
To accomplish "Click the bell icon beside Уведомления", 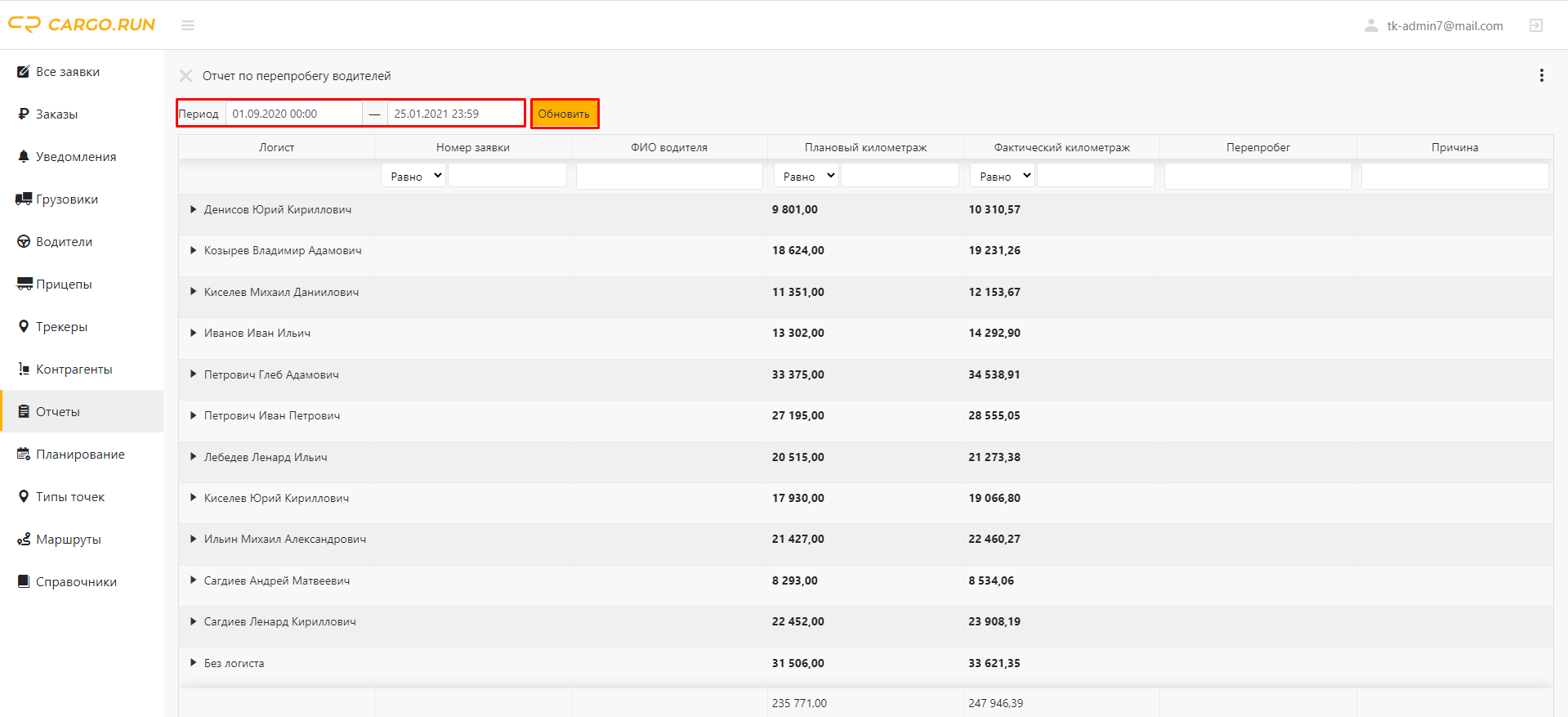I will click(x=24, y=156).
